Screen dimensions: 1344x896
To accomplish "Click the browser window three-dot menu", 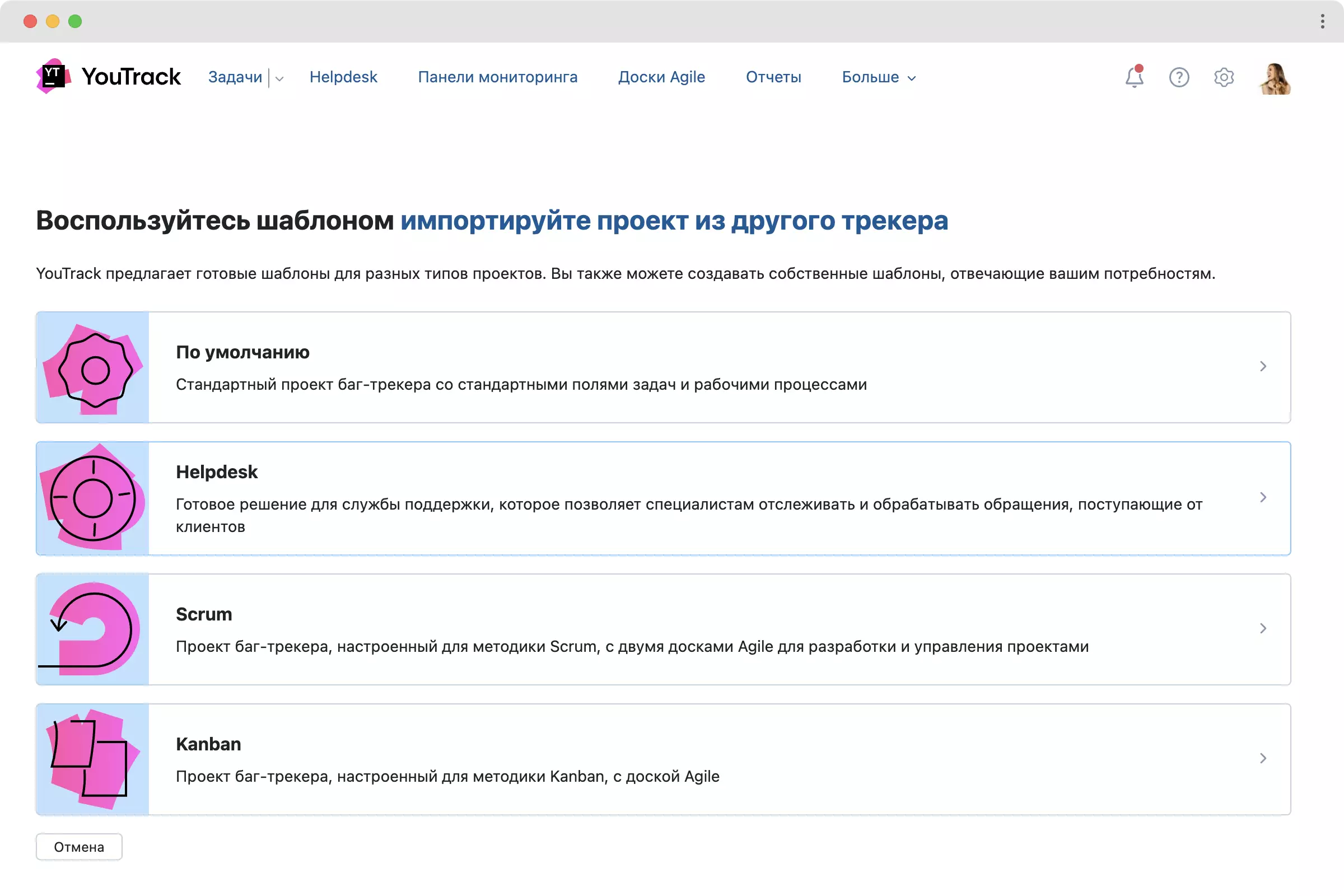I will coord(1322,21).
